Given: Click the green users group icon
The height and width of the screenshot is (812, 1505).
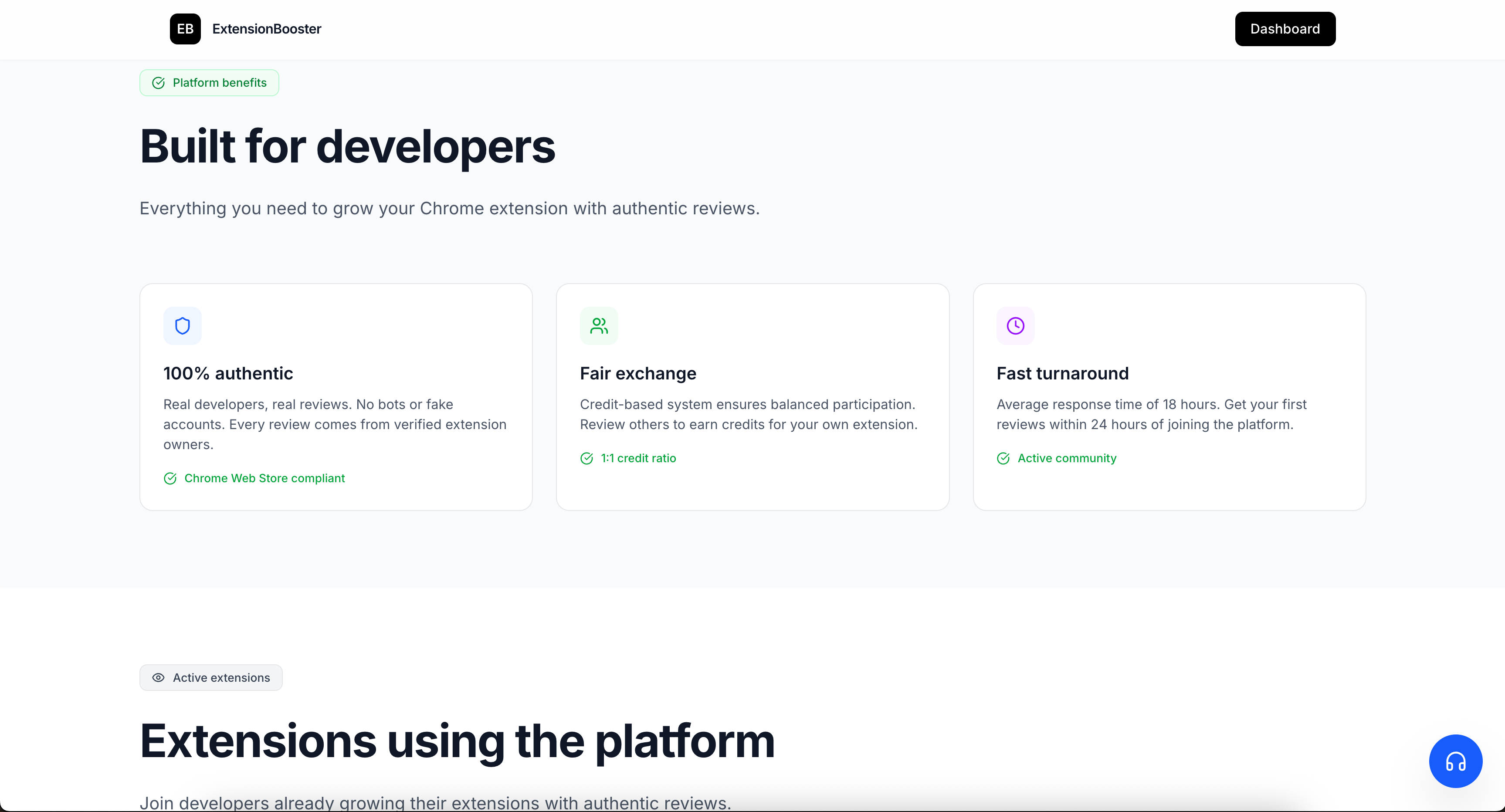Looking at the screenshot, I should pyautogui.click(x=599, y=325).
